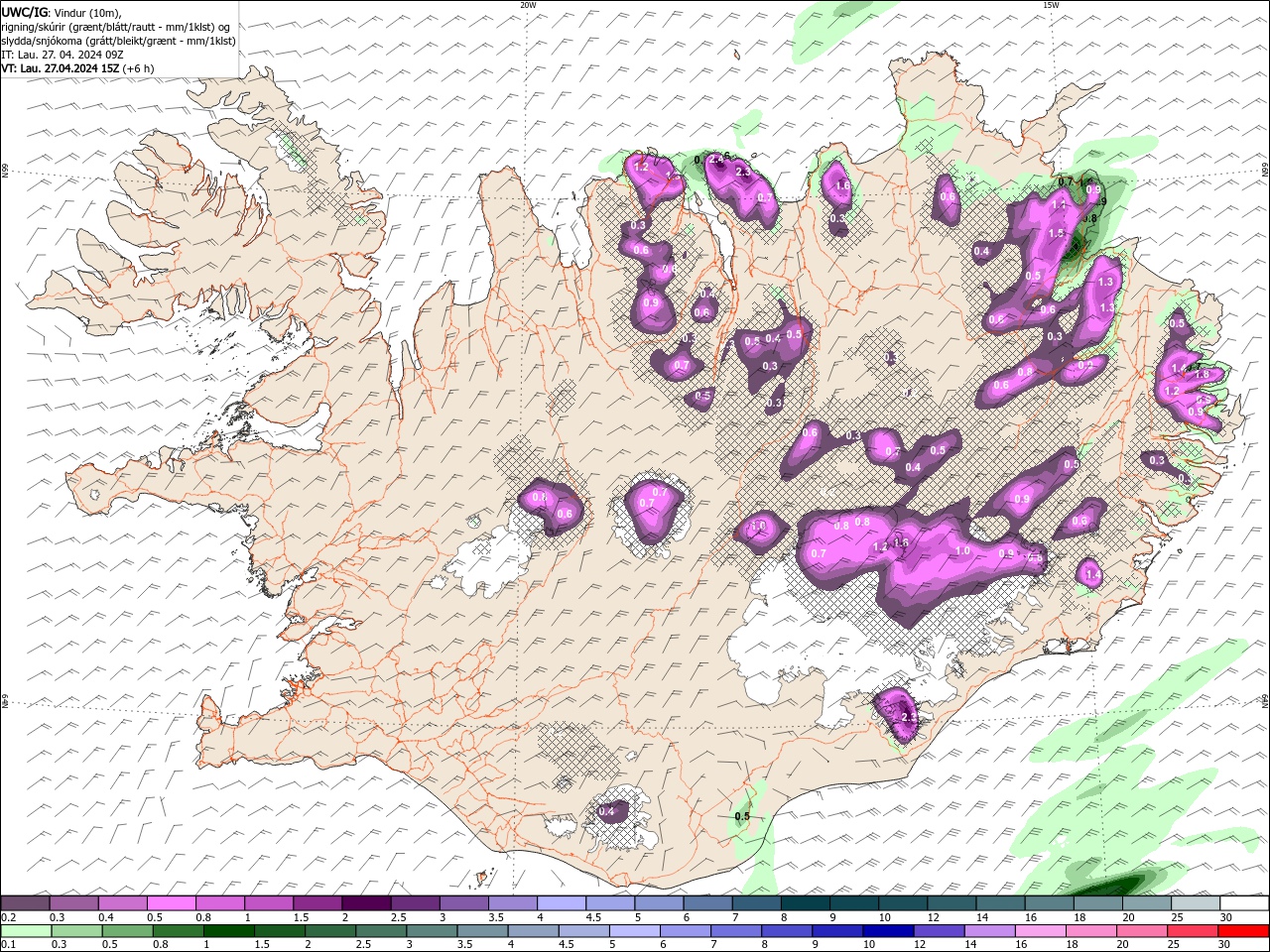Screen dimensions: 1270x952
Task: Click the '15W' longitude label
Action: (1051, 5)
